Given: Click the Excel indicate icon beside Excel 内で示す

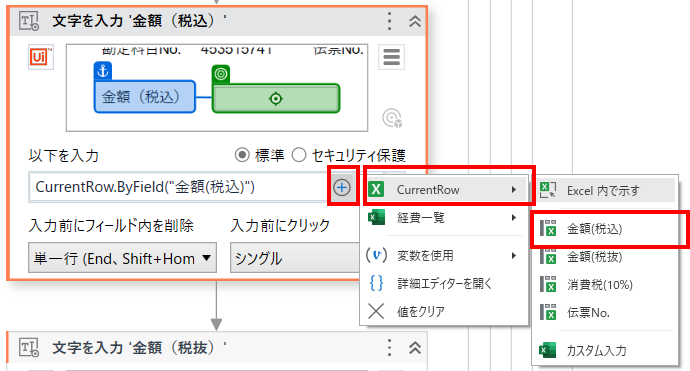Looking at the screenshot, I should tap(548, 191).
